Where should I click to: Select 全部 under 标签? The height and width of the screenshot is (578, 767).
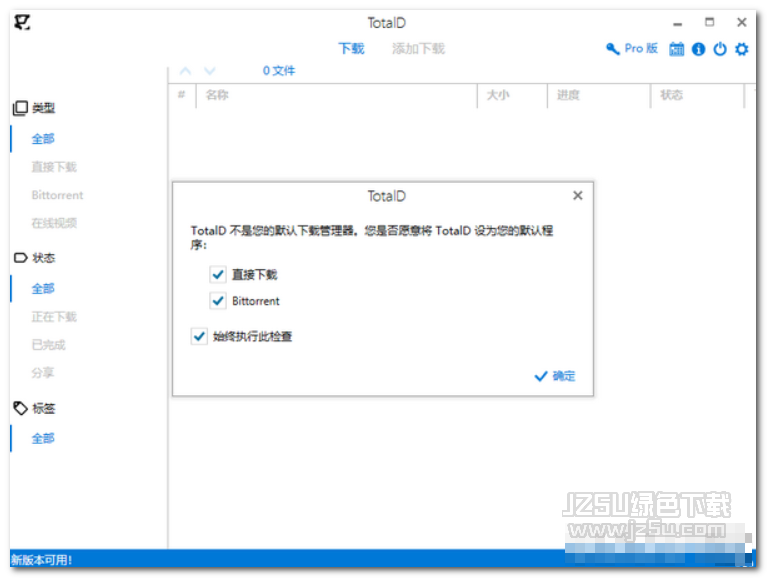[43, 438]
